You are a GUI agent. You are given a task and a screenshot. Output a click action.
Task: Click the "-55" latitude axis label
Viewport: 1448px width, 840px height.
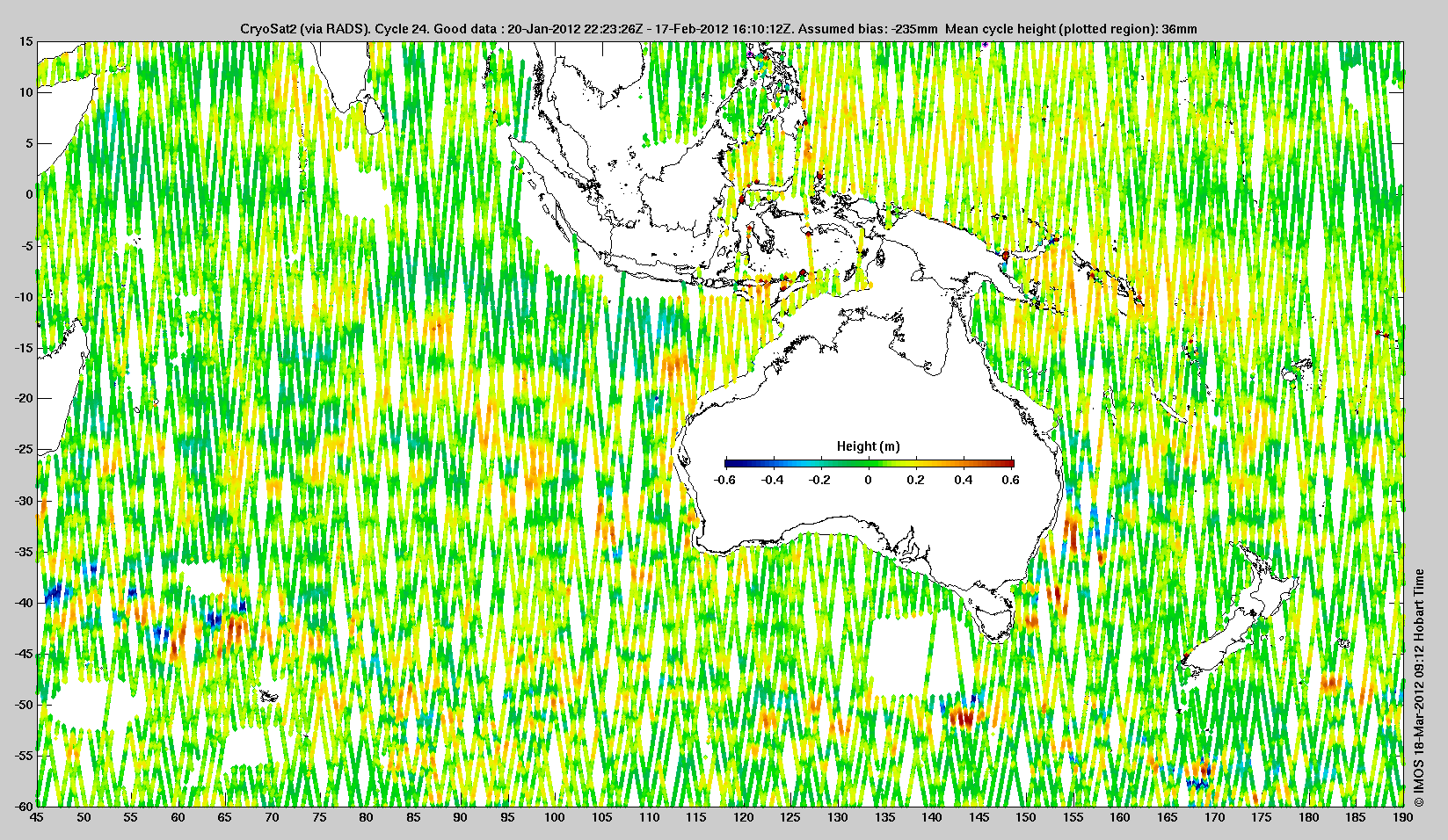point(25,756)
